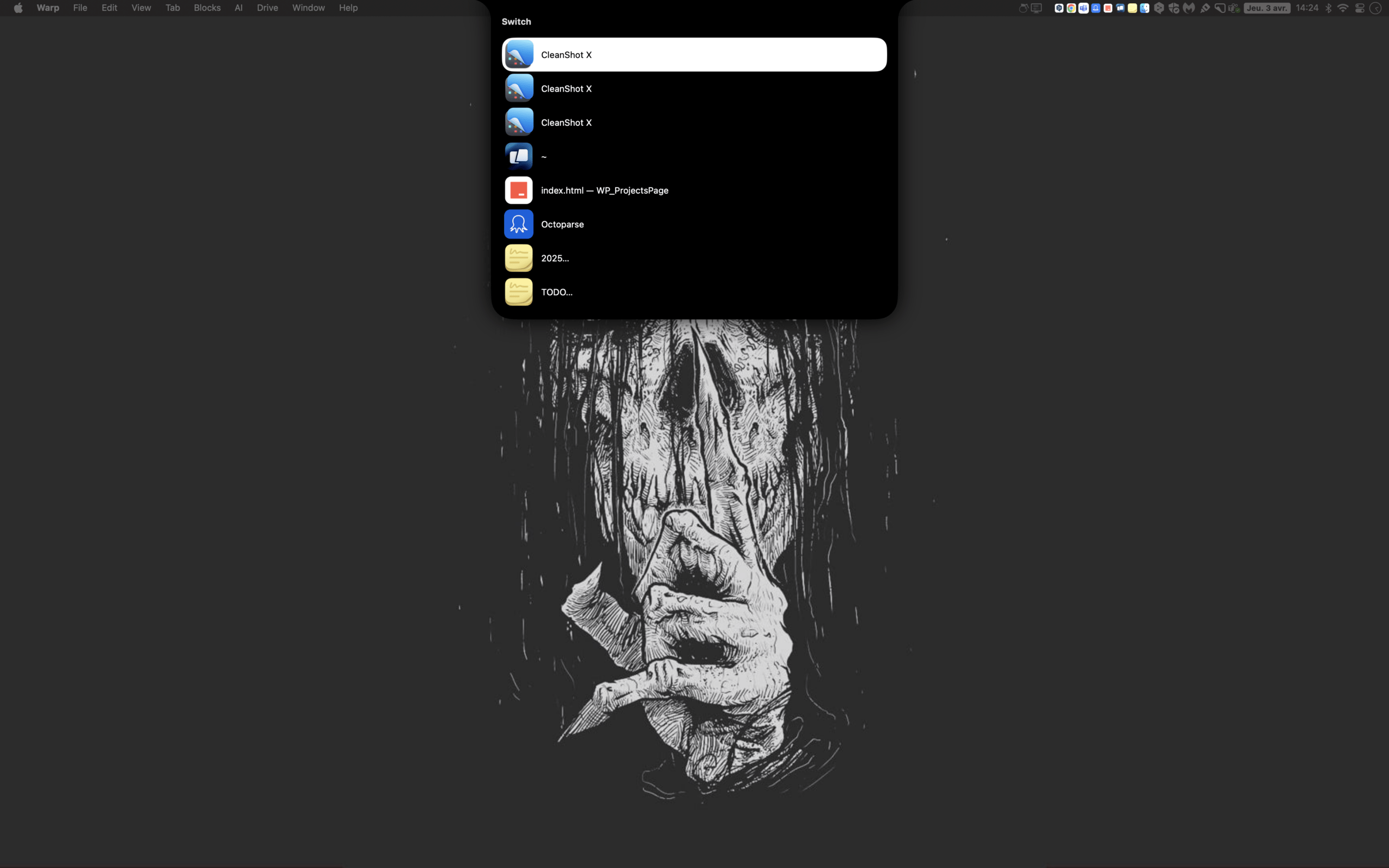Click the Jeu. 3 avr. date display
This screenshot has height=868, width=1389.
point(1267,8)
